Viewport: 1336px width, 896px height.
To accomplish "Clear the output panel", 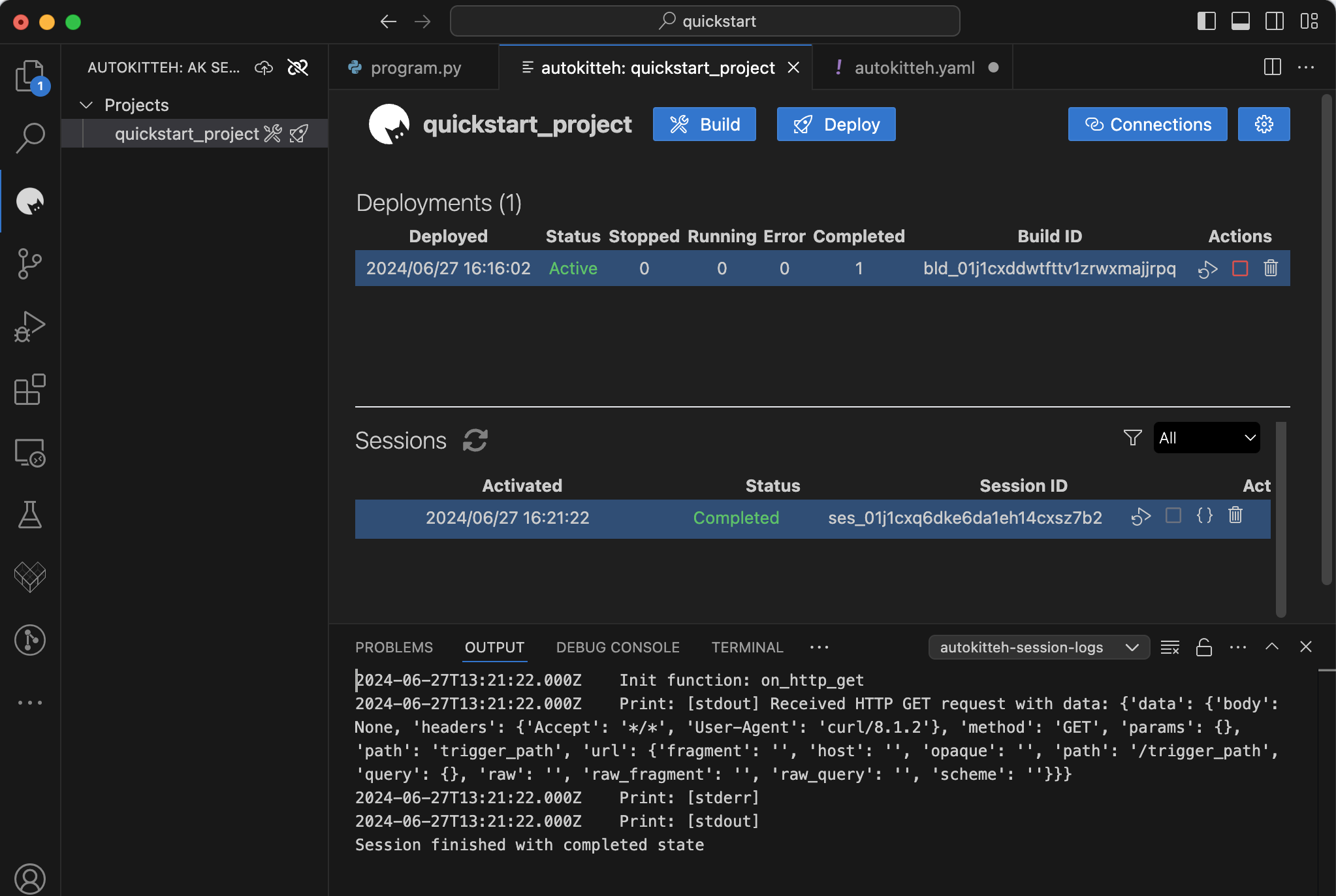I will 1170,647.
